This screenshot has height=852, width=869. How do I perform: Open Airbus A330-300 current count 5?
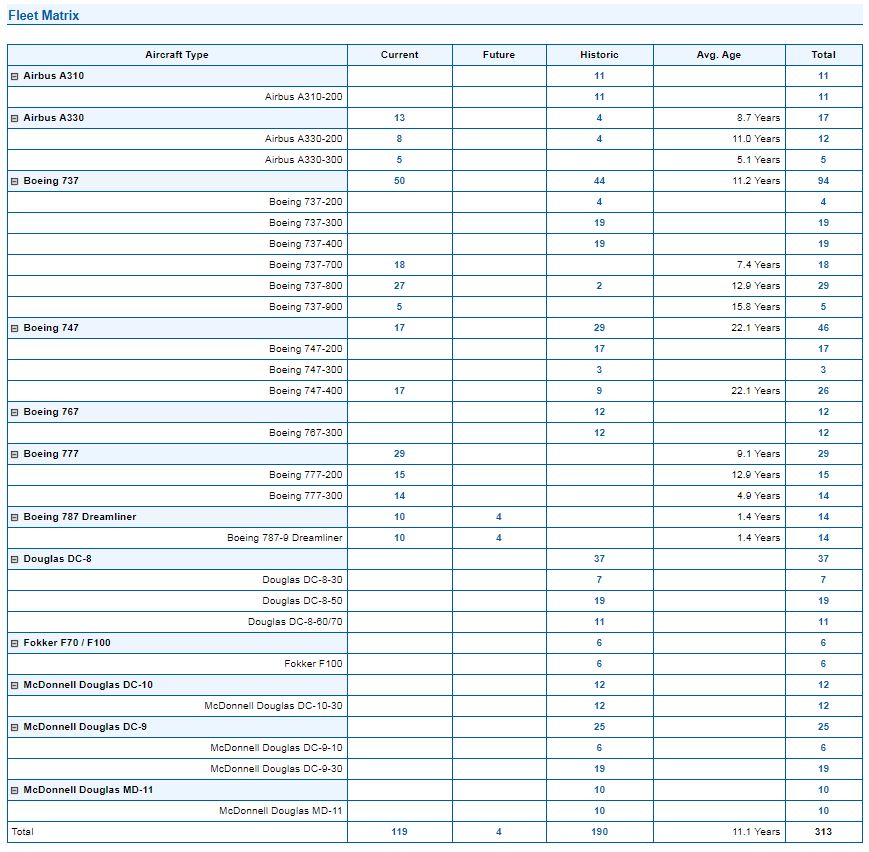tap(399, 160)
